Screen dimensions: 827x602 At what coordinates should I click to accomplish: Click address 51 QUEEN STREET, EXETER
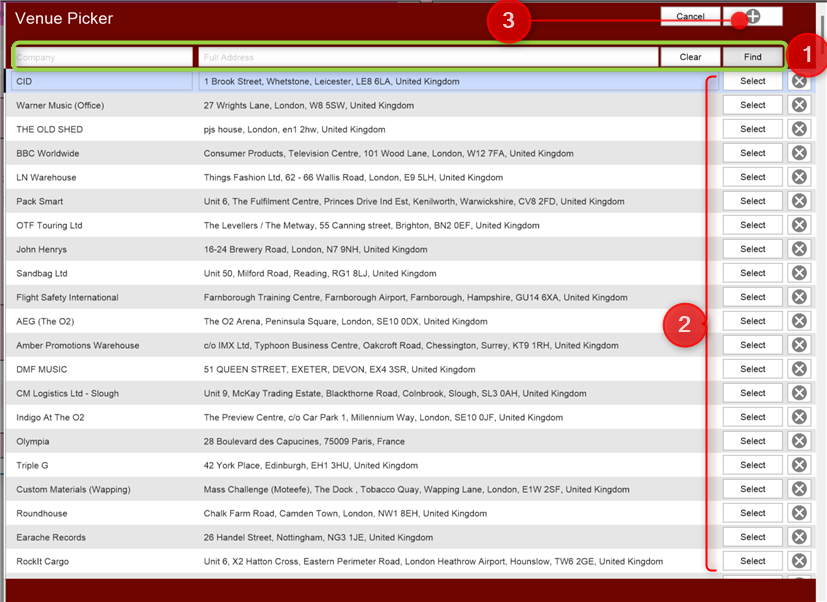coord(339,369)
